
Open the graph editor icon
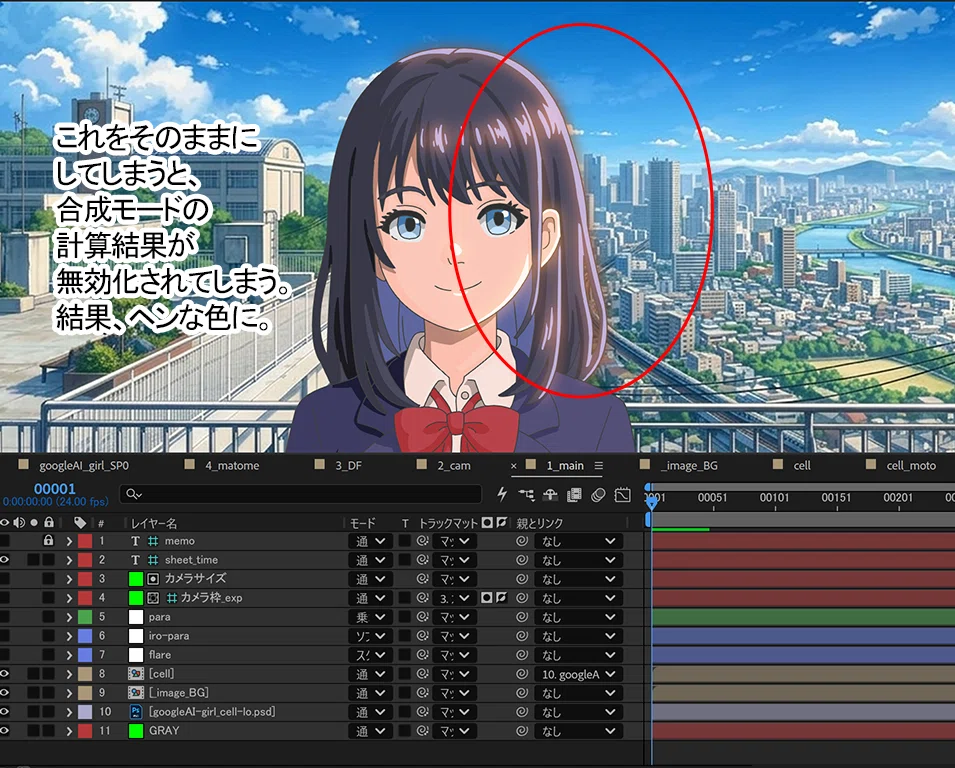622,495
